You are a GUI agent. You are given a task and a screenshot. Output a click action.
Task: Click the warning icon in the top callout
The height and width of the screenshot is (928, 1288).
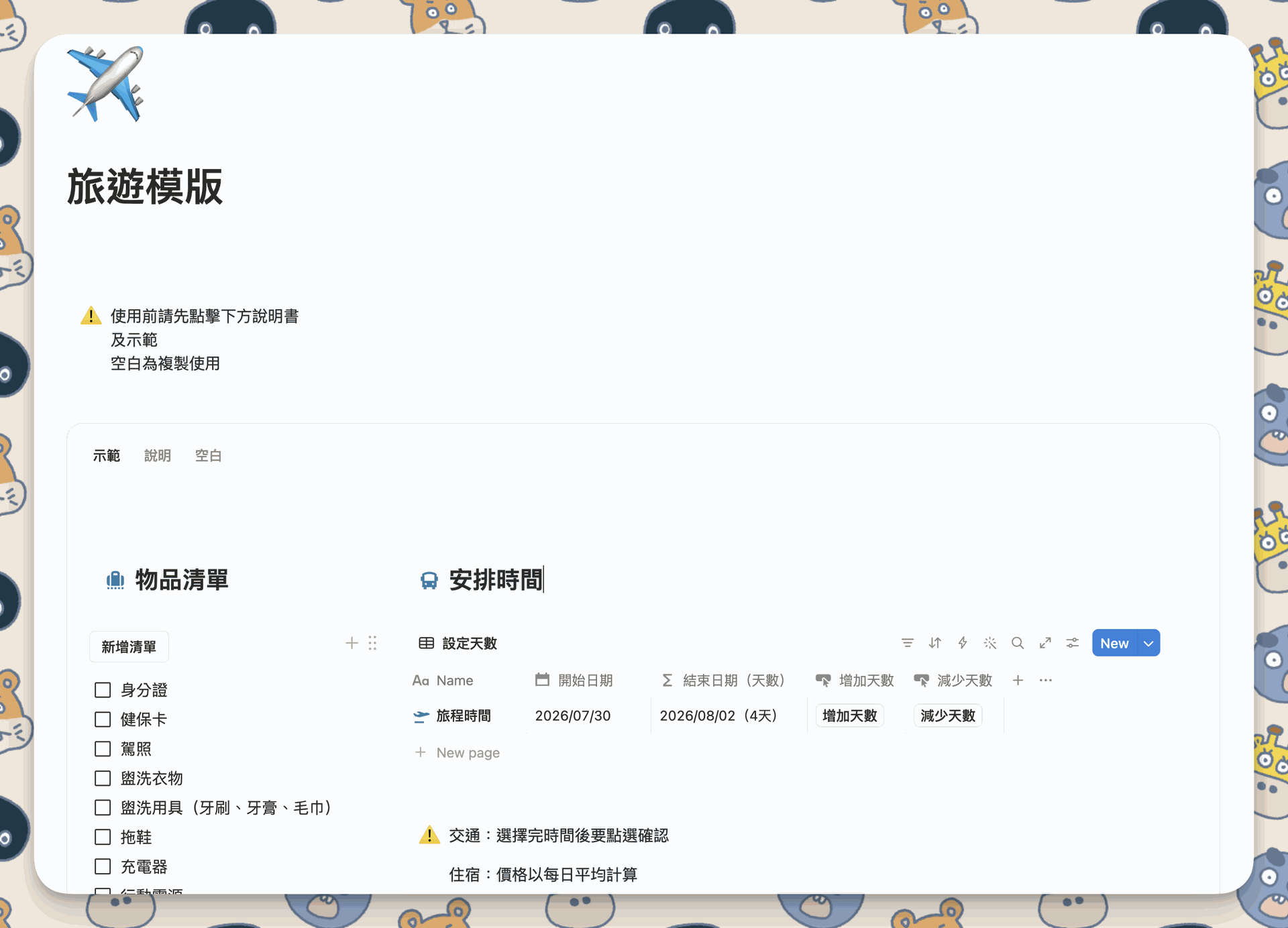pos(91,316)
